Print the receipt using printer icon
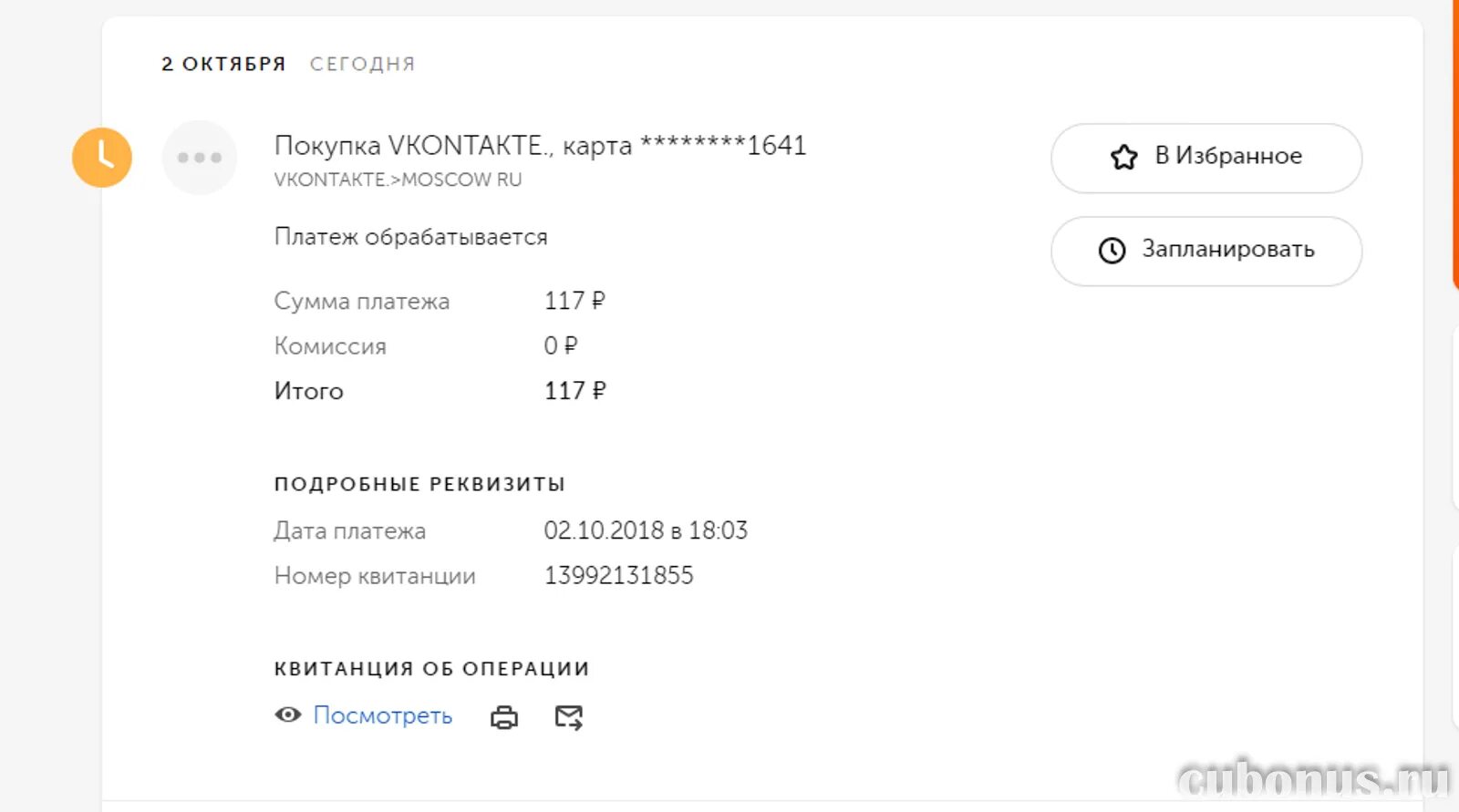This screenshot has height=812, width=1459. point(504,718)
